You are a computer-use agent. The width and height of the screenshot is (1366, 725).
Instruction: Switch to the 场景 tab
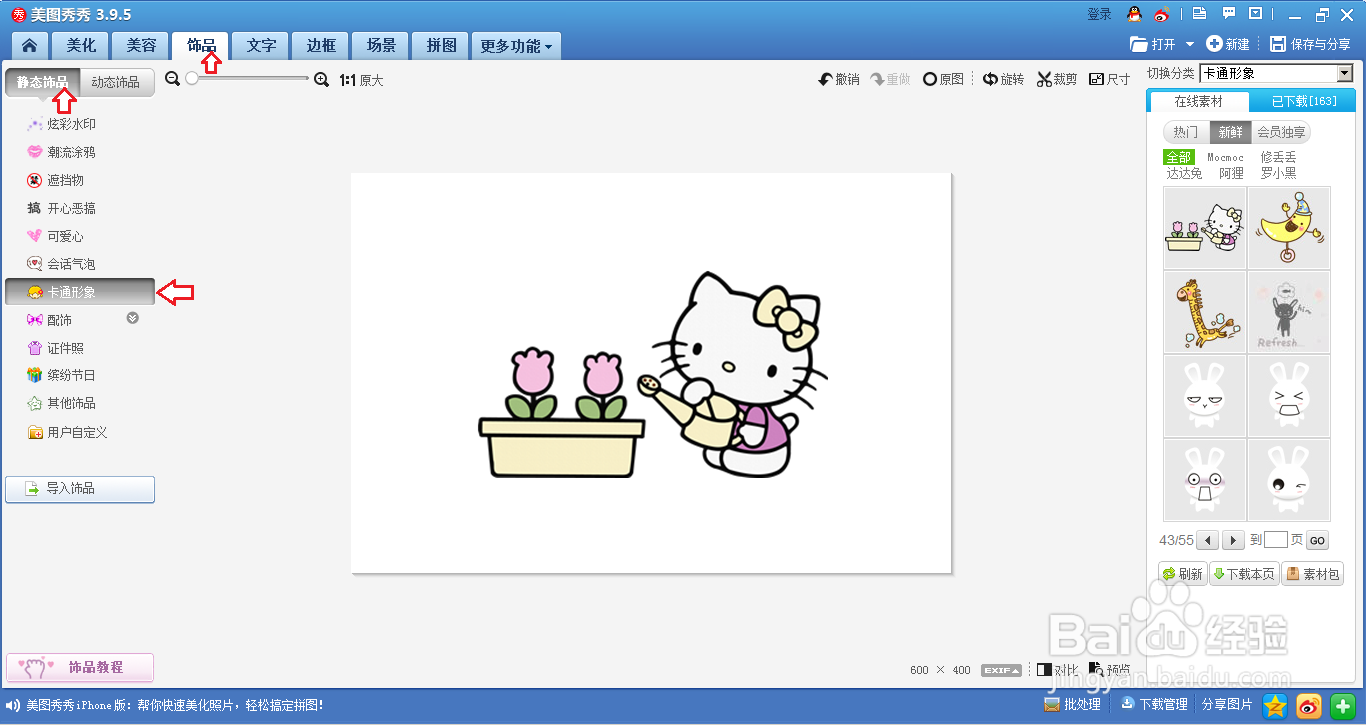coord(381,46)
